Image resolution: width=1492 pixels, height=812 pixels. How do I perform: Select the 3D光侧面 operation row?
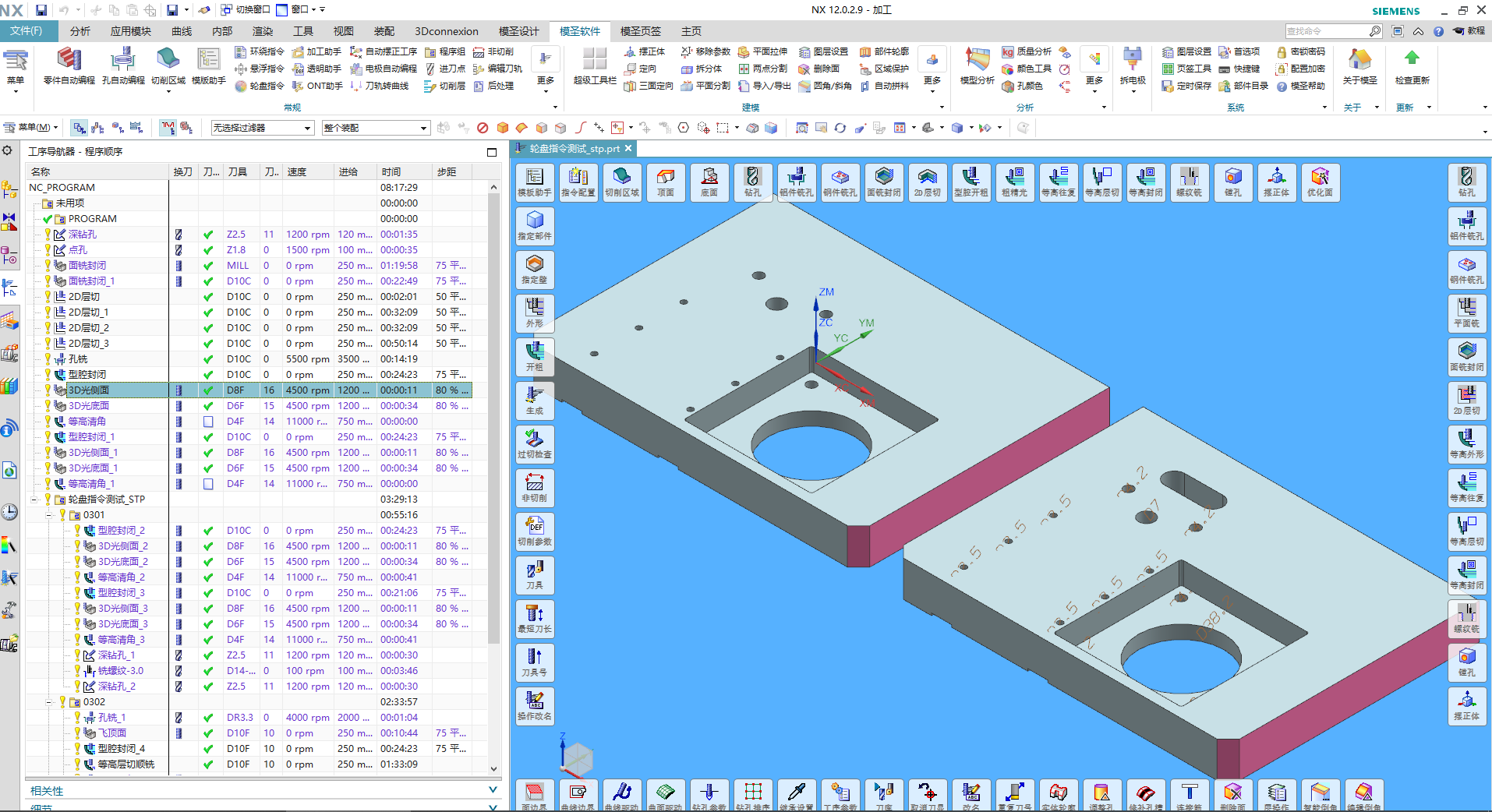(249, 390)
